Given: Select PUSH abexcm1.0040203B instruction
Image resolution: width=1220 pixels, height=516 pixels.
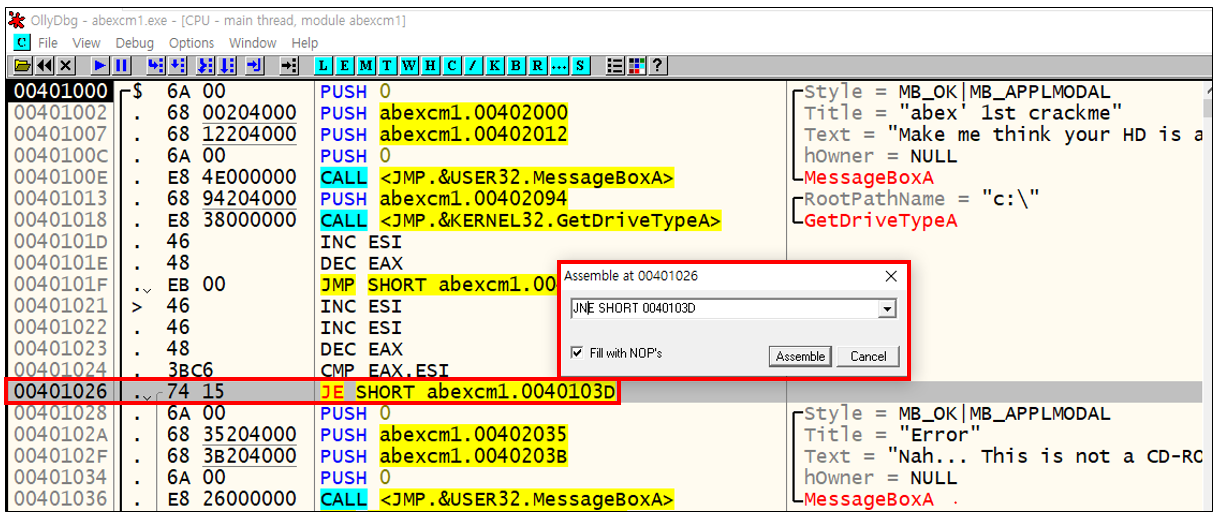Looking at the screenshot, I should click(x=444, y=456).
